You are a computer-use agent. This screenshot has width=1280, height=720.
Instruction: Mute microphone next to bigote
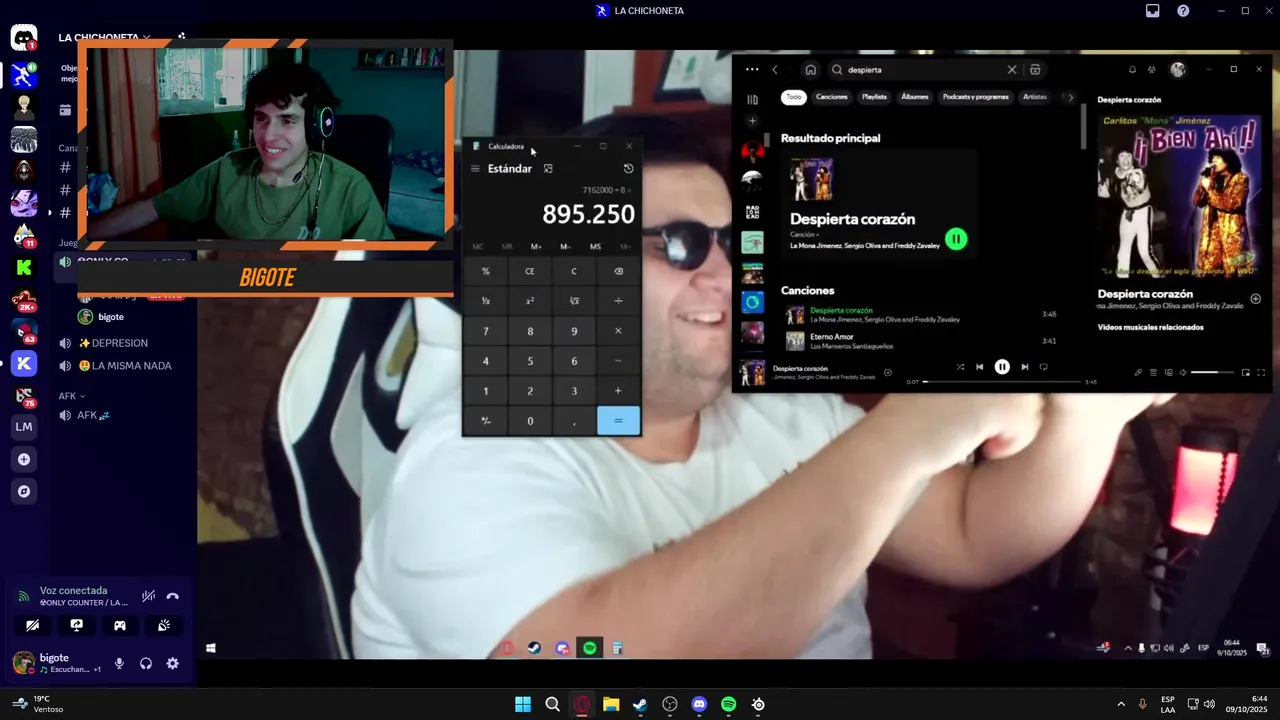coord(119,663)
